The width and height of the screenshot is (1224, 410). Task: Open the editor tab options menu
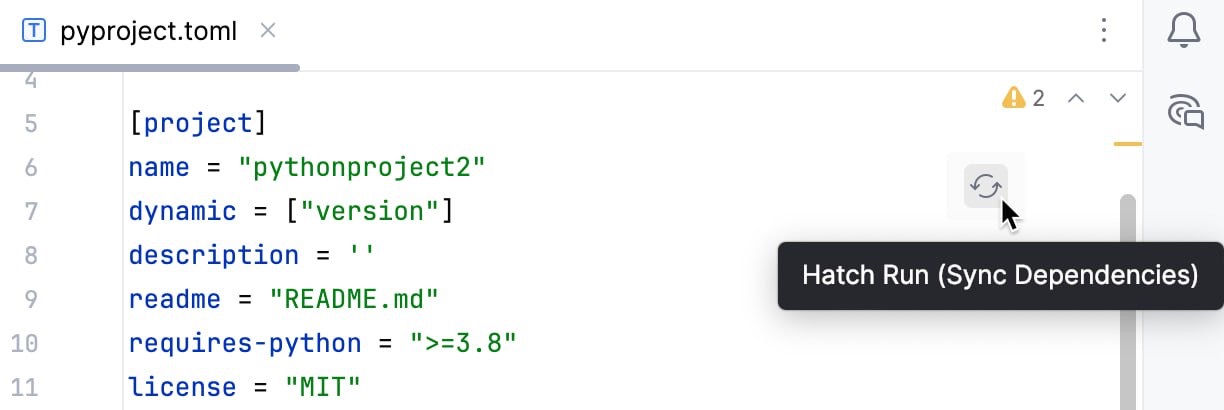click(x=1104, y=31)
